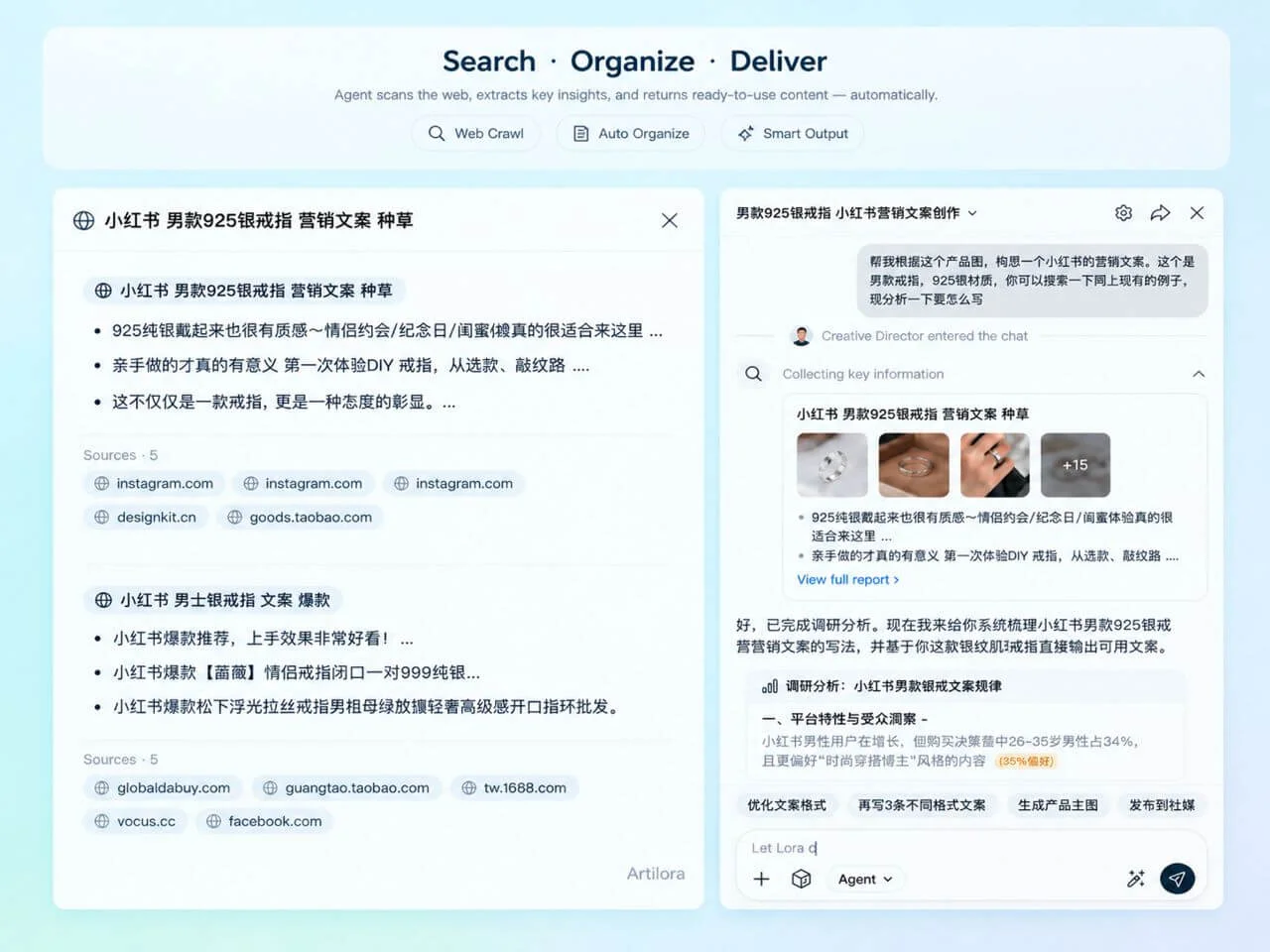Click the magnifier icon beside Collecting key information
Viewport: 1270px width, 952px height.
coord(754,374)
